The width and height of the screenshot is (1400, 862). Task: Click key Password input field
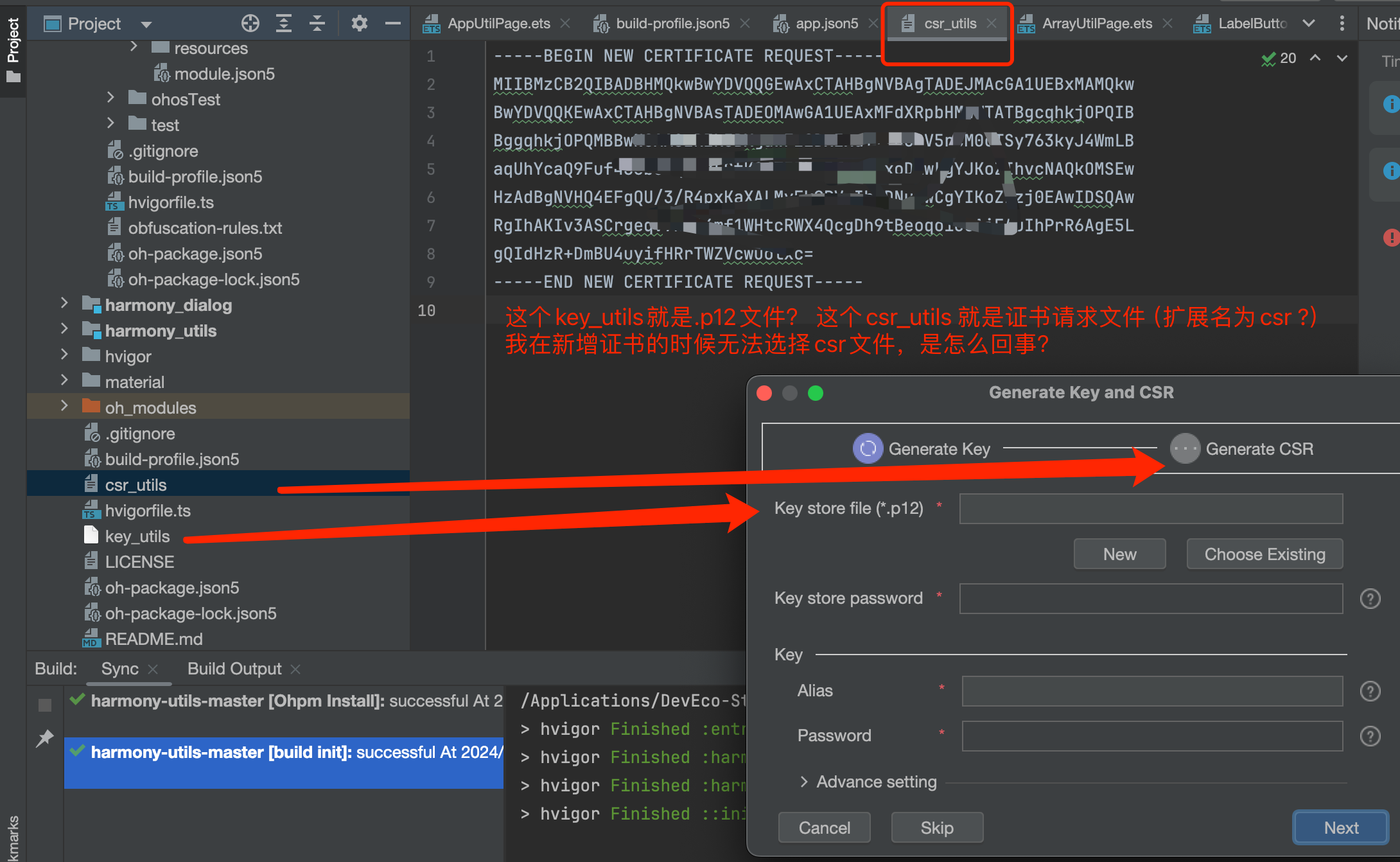pyautogui.click(x=1152, y=736)
